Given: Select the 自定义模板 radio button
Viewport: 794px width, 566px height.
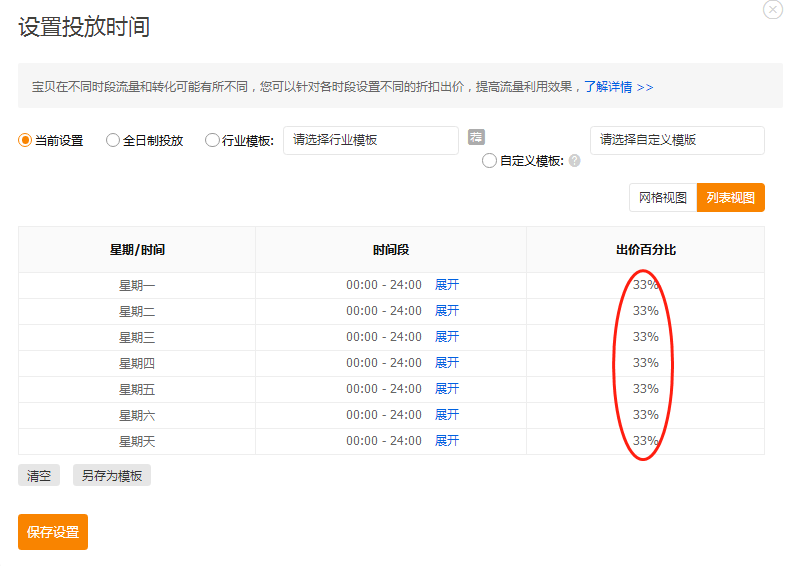Looking at the screenshot, I should click(489, 160).
